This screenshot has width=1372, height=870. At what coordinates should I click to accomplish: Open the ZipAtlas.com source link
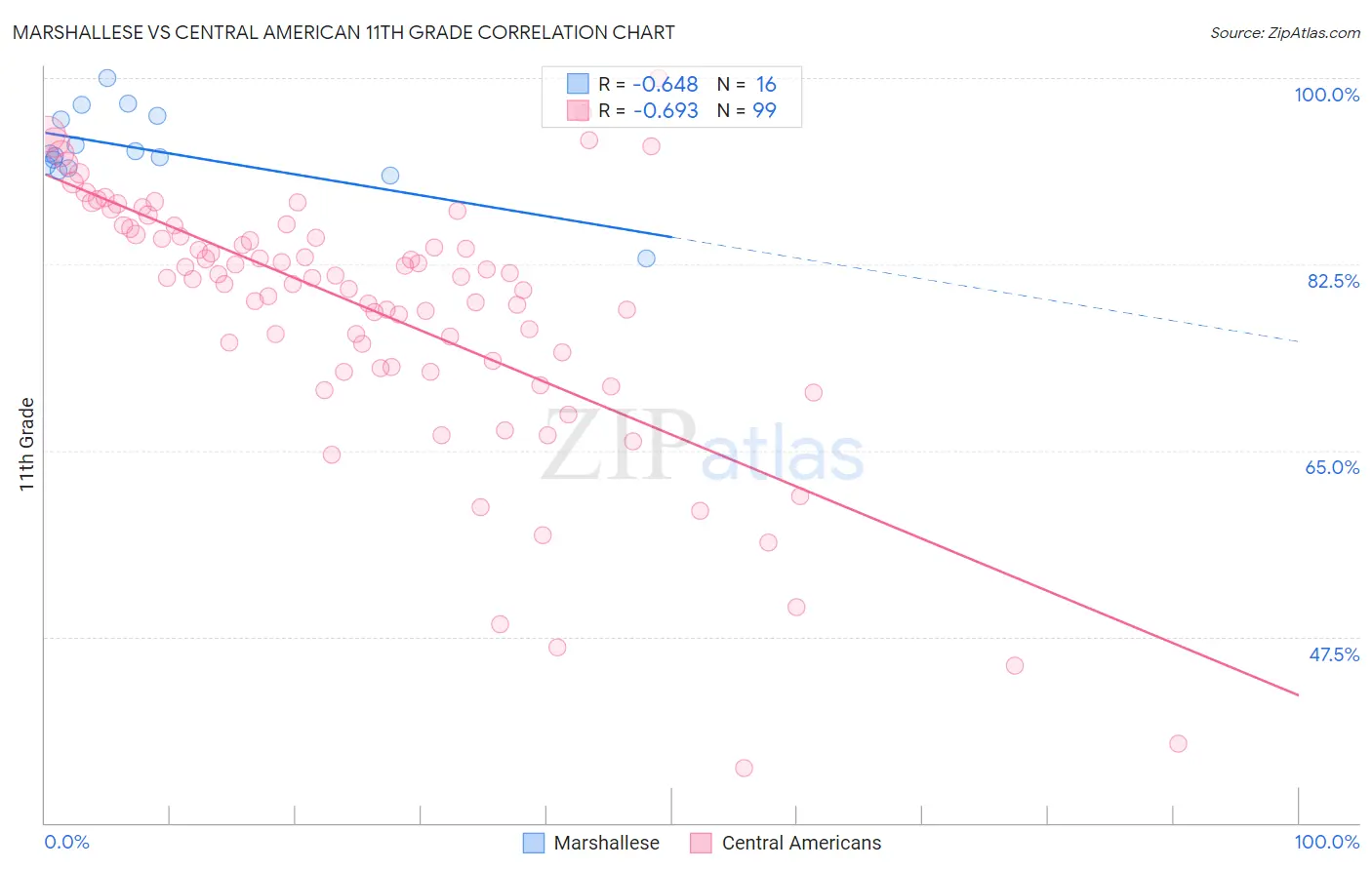coord(1285,32)
